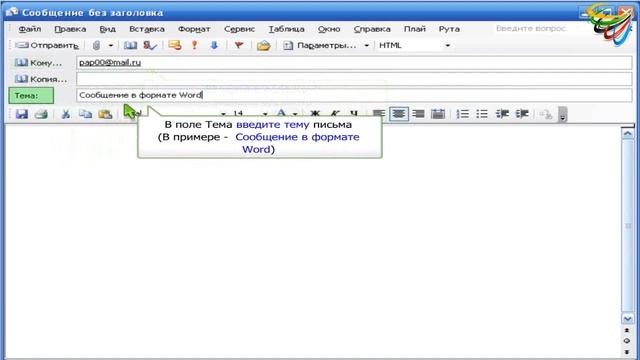The width and height of the screenshot is (640, 360).
Task: Open the address book icon in toolbar
Action: pyautogui.click(x=130, y=45)
